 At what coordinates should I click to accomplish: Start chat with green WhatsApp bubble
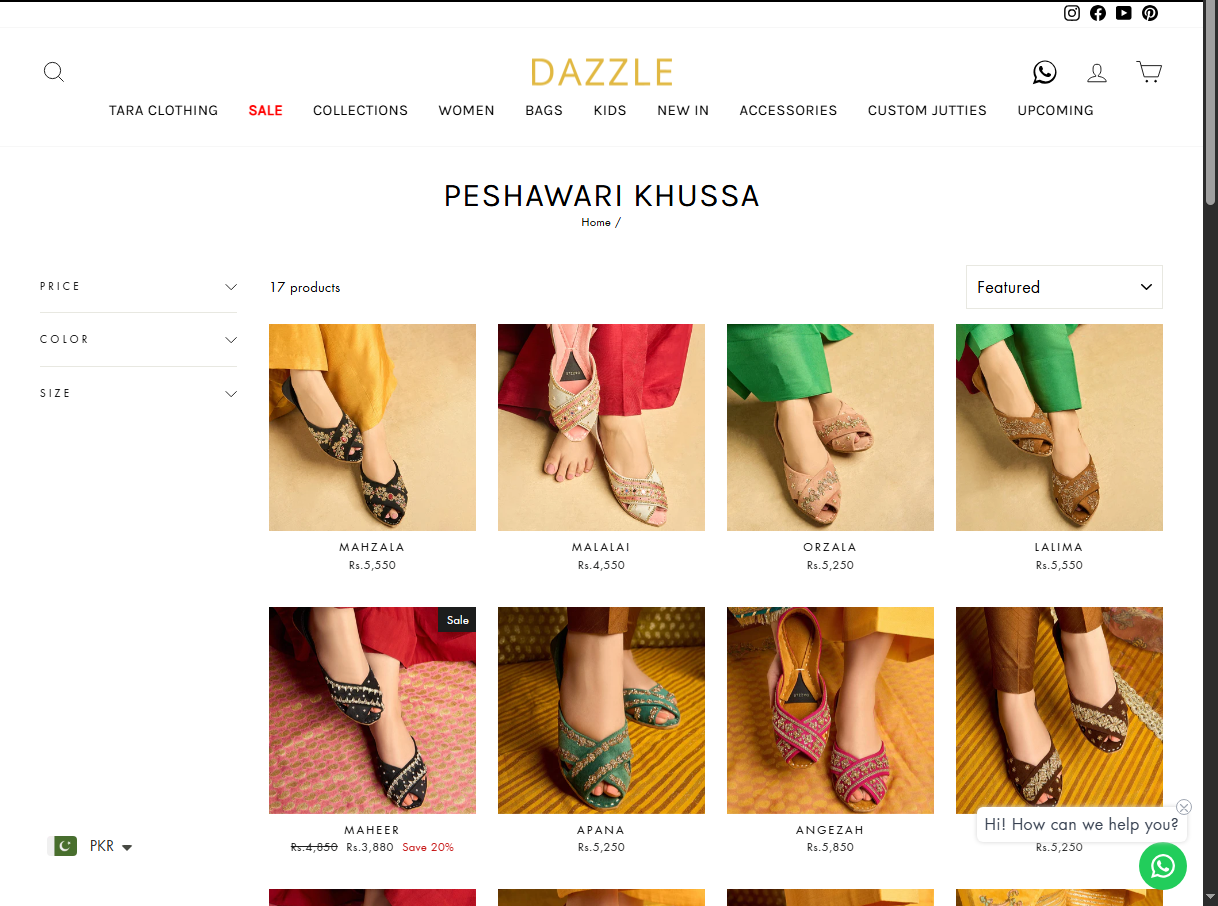point(1163,866)
